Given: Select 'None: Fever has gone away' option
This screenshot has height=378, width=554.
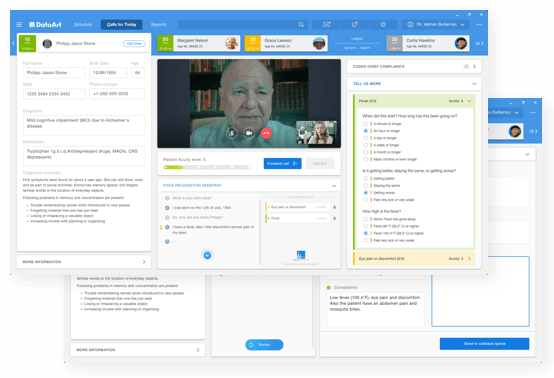Looking at the screenshot, I should point(366,219).
